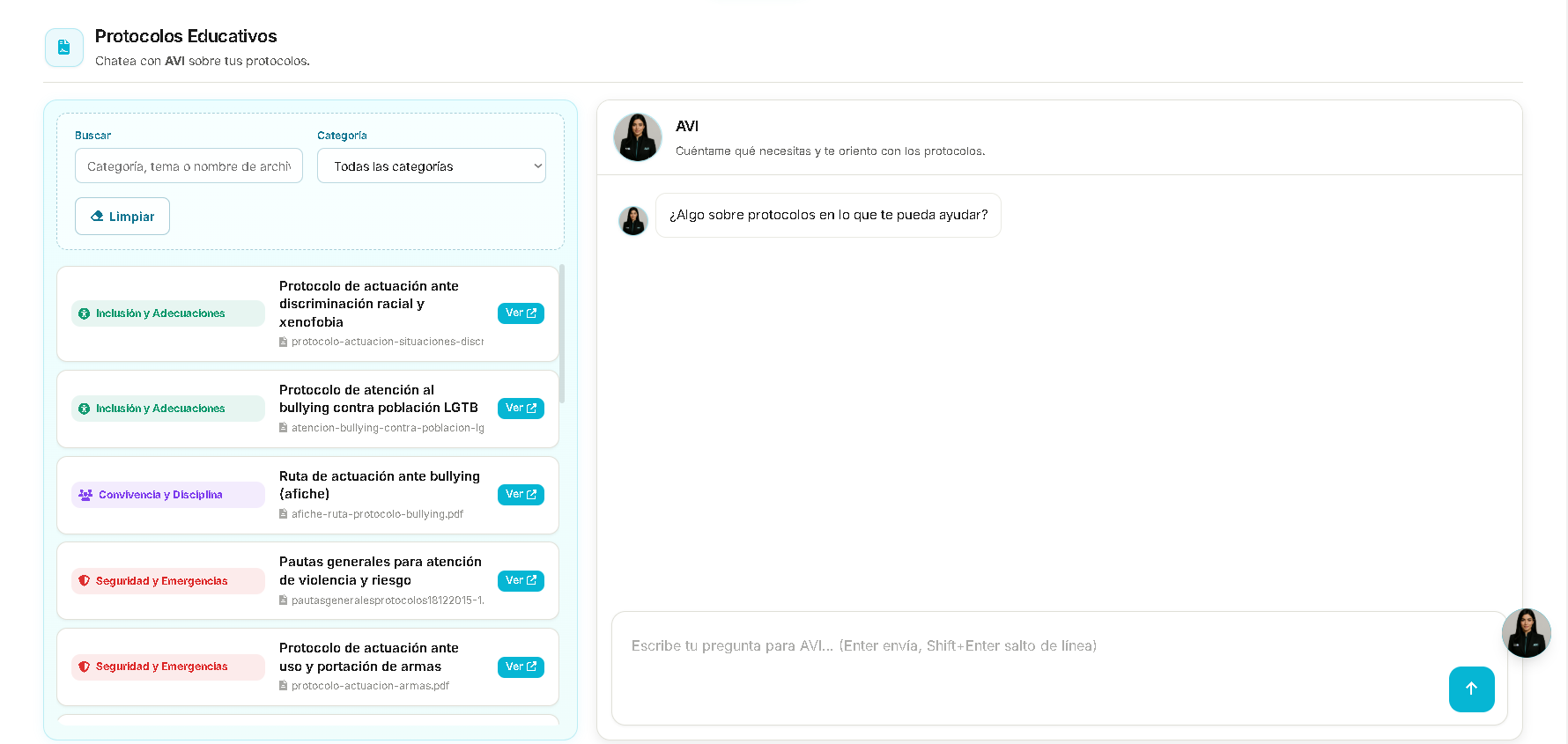The height and width of the screenshot is (744, 1568).
Task: View the racial discrimination protocol
Action: coord(521,313)
